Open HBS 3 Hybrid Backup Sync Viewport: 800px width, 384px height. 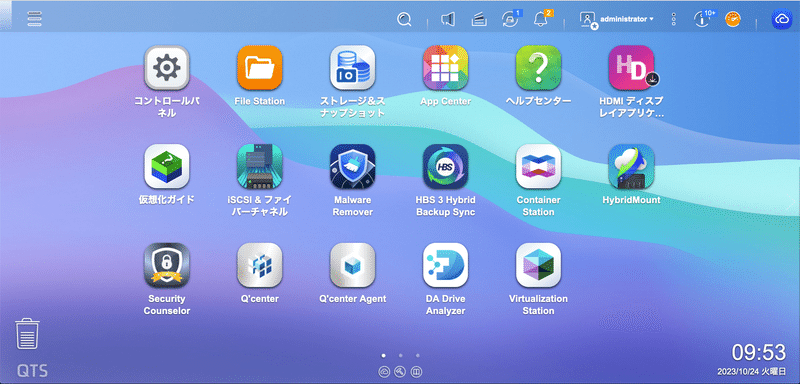tap(445, 166)
